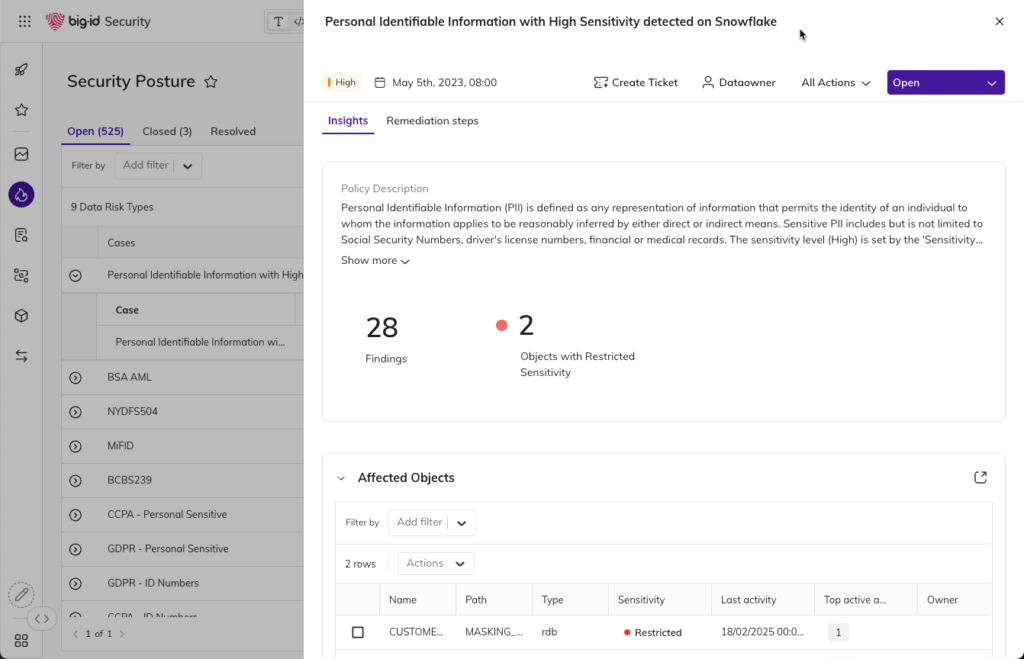Click the Last activity column header
The width and height of the screenshot is (1024, 659).
[x=763, y=600]
